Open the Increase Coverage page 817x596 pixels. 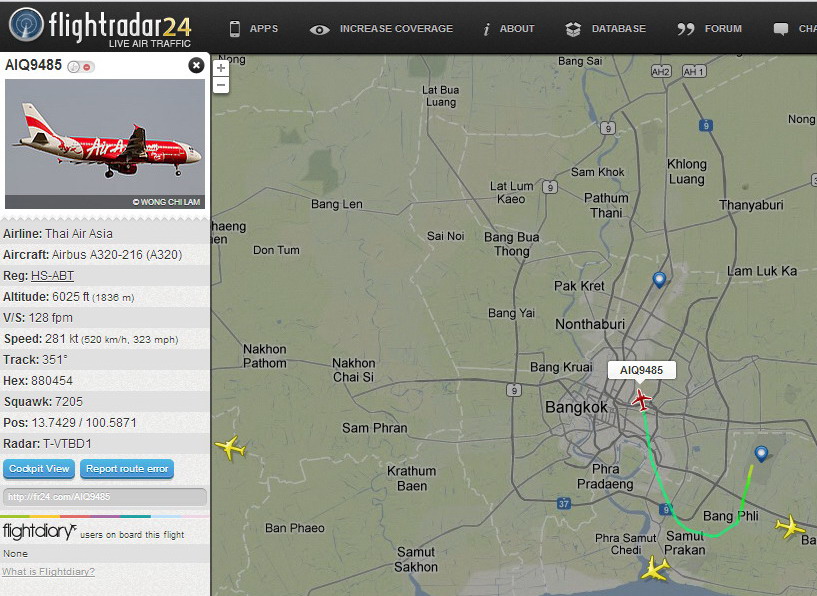pos(381,29)
